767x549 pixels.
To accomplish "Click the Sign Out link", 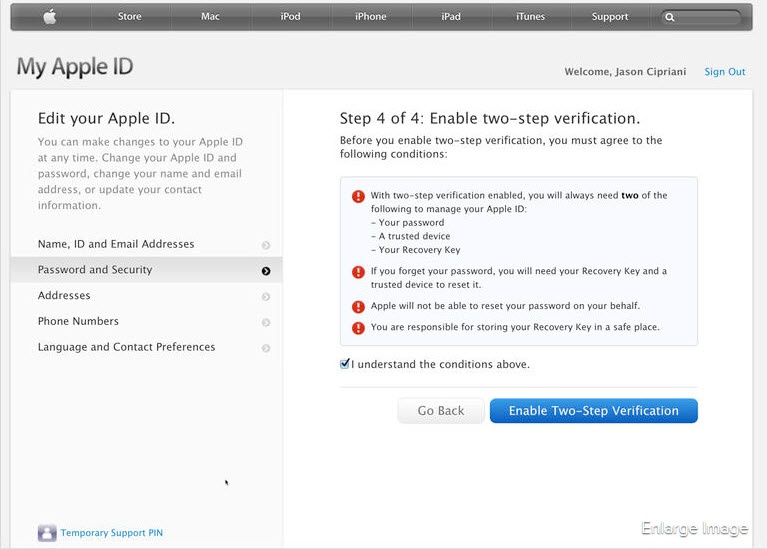I will pyautogui.click(x=724, y=72).
